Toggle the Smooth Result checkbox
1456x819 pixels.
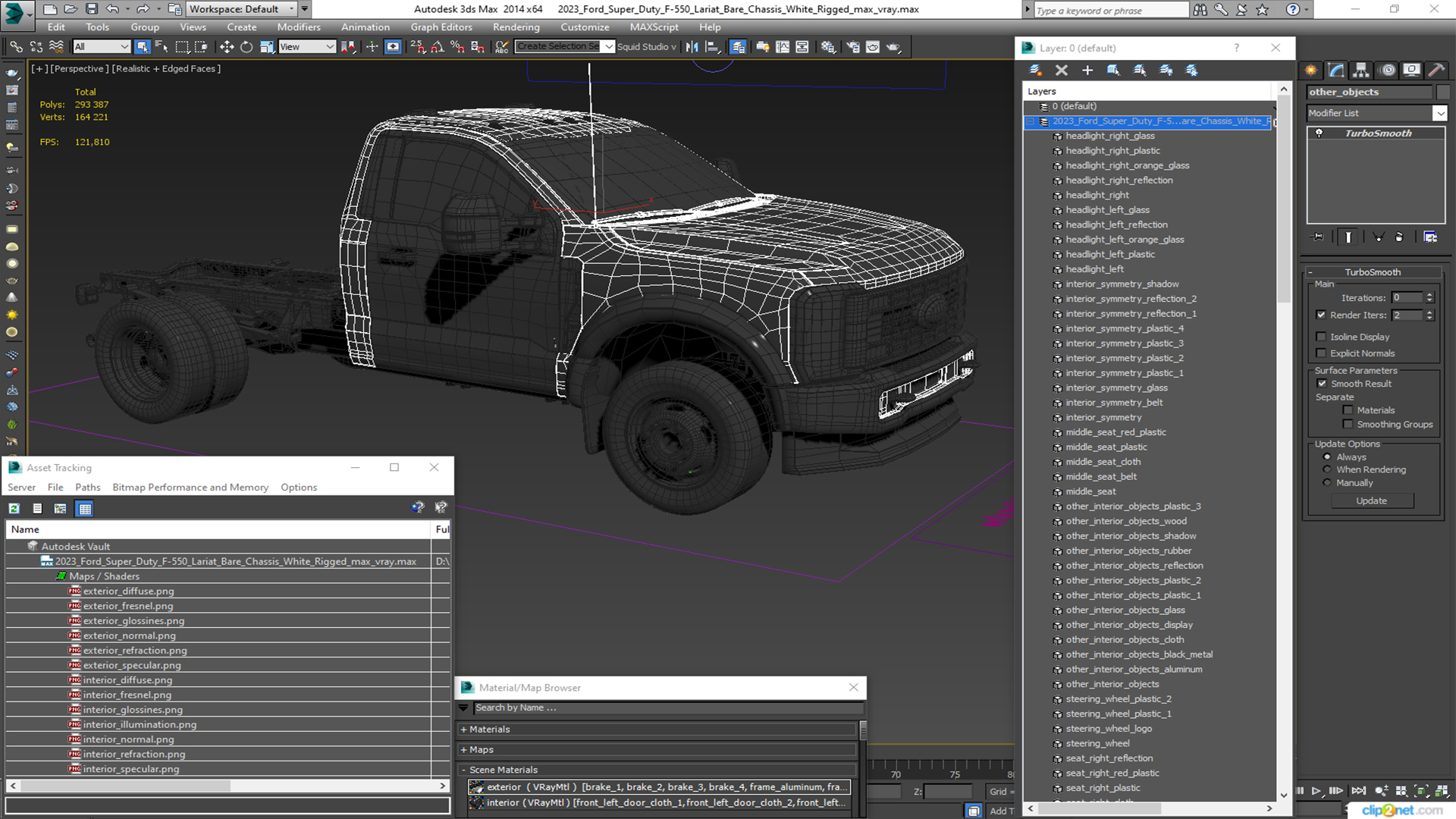[1322, 384]
